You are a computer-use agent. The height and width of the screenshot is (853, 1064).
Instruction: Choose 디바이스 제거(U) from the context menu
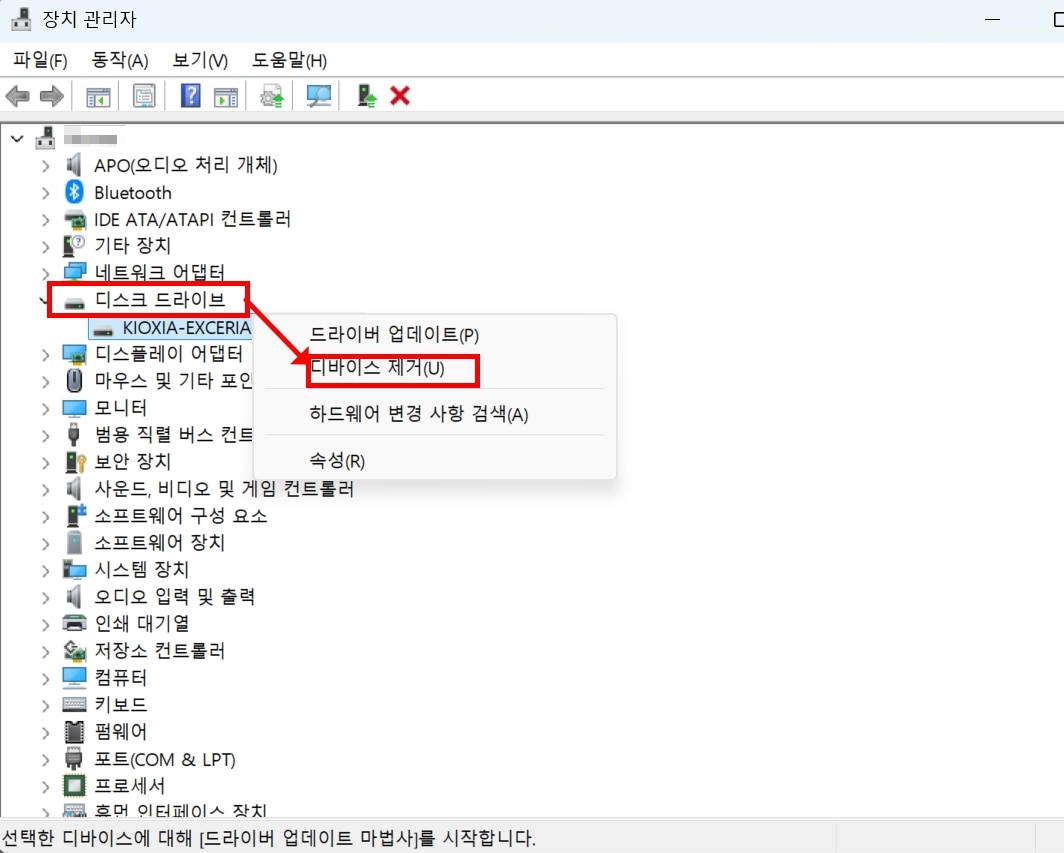(x=378, y=368)
